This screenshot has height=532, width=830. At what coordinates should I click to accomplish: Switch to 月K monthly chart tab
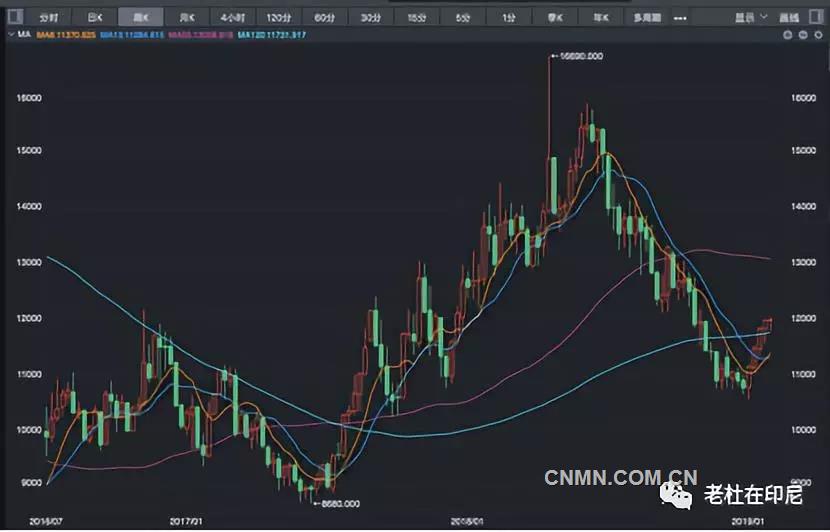(x=186, y=18)
